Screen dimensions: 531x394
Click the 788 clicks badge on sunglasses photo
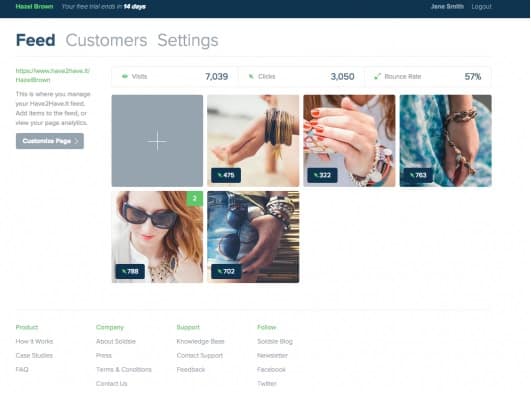[x=130, y=271]
